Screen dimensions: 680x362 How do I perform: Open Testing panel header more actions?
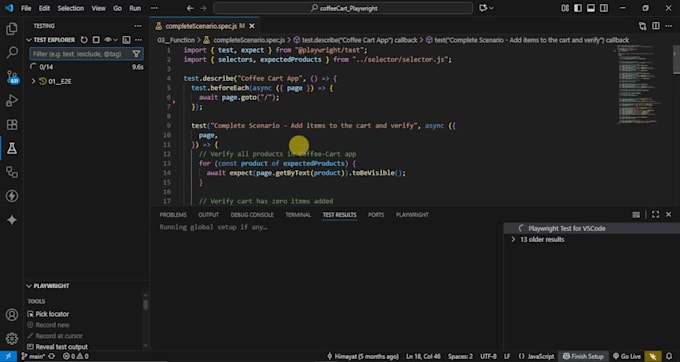[x=138, y=26]
